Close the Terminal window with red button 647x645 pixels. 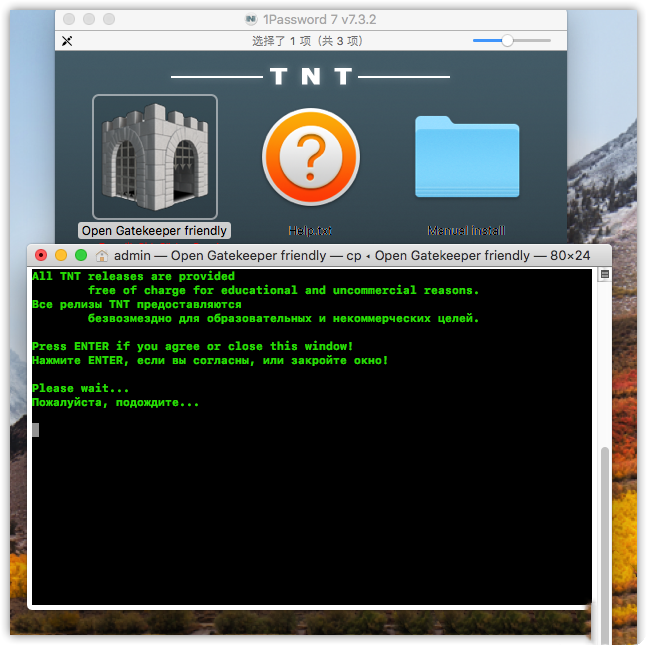pos(41,256)
